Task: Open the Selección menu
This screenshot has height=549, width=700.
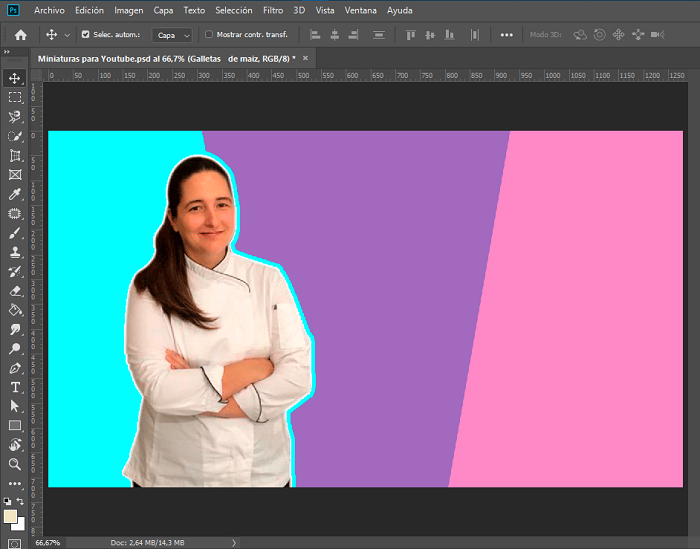Action: [x=233, y=10]
